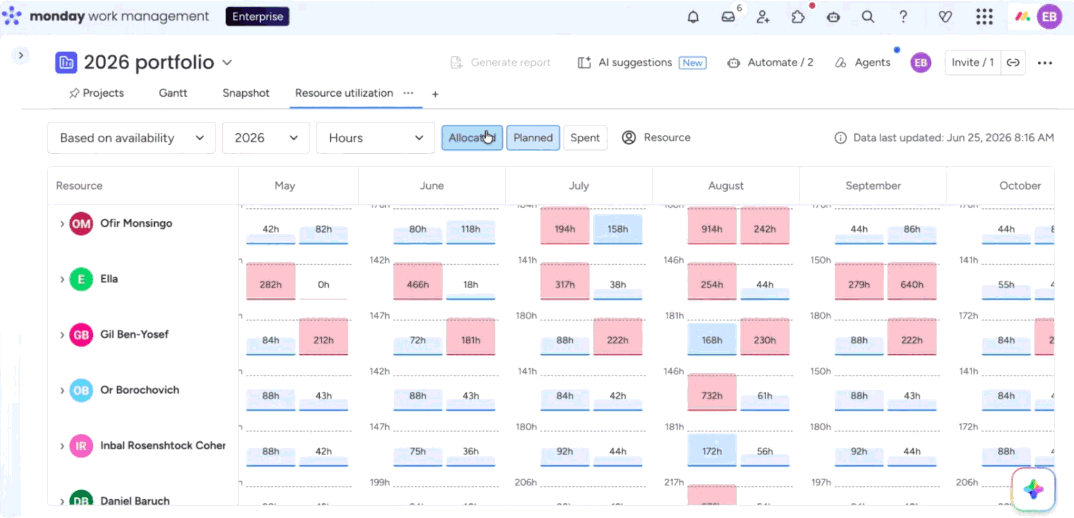This screenshot has height=518, width=1074.
Task: Toggle the Planned filter
Action: click(x=533, y=138)
